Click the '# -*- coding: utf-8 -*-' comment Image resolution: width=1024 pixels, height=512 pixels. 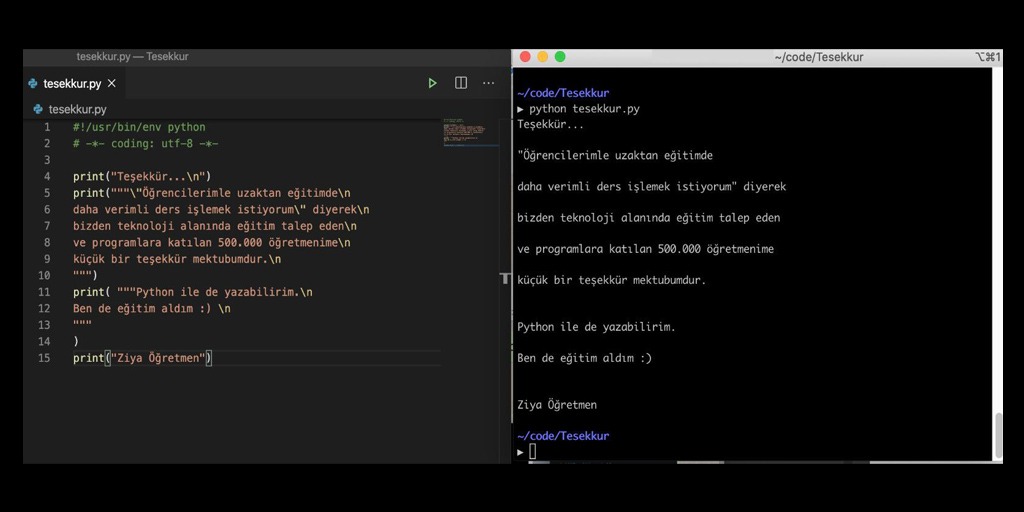click(146, 144)
